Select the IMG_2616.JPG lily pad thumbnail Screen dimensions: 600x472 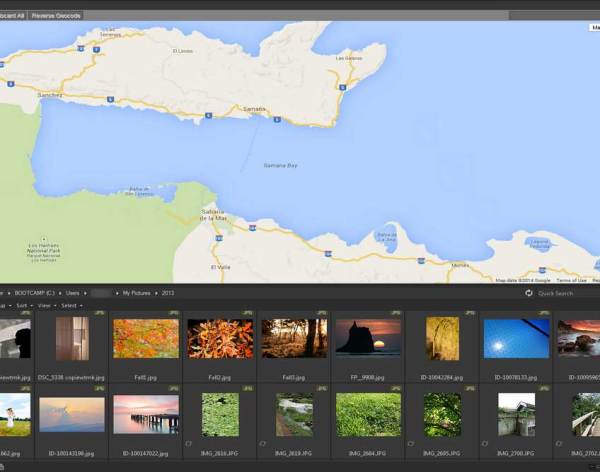click(220, 415)
